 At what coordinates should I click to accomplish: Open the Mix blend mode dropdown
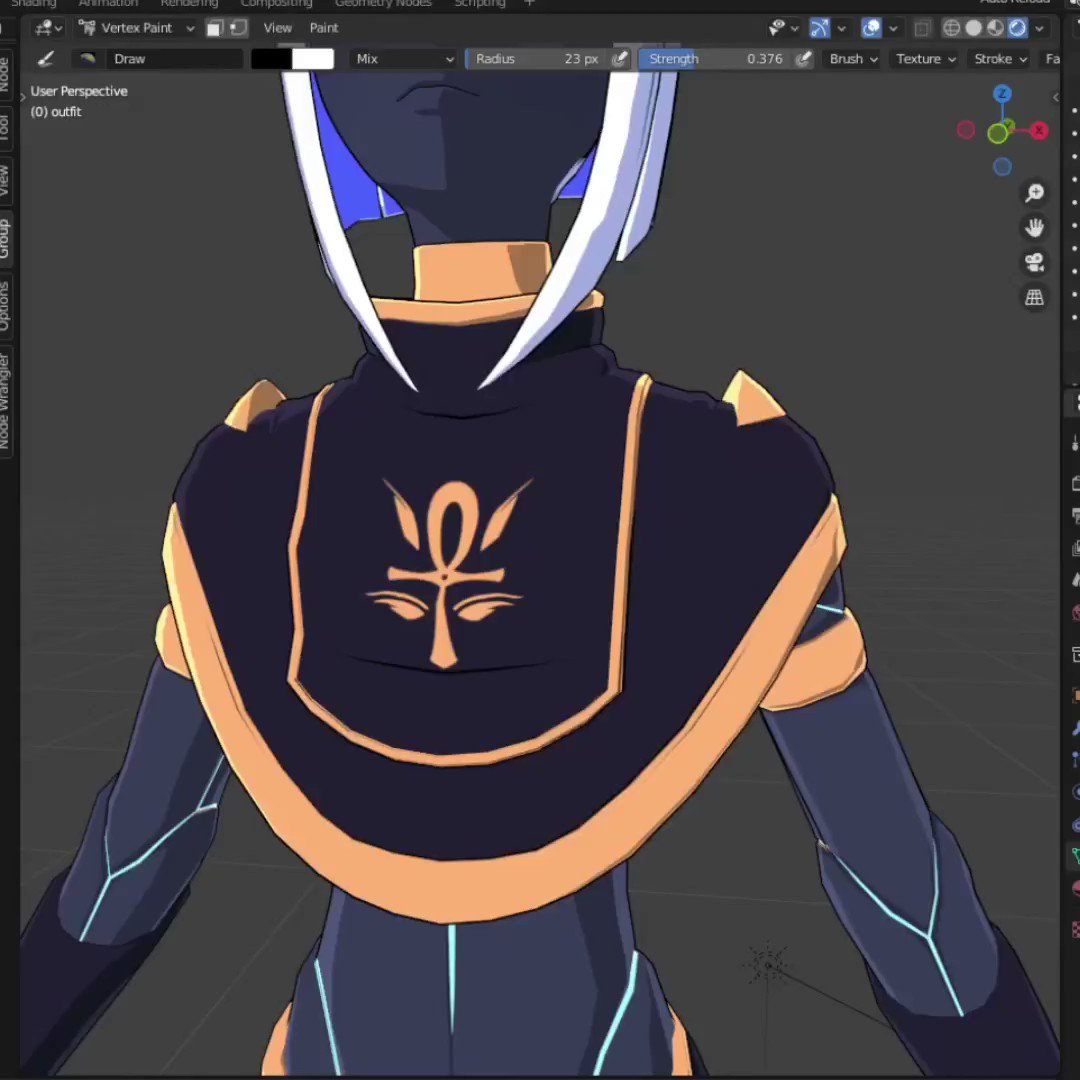coord(403,58)
